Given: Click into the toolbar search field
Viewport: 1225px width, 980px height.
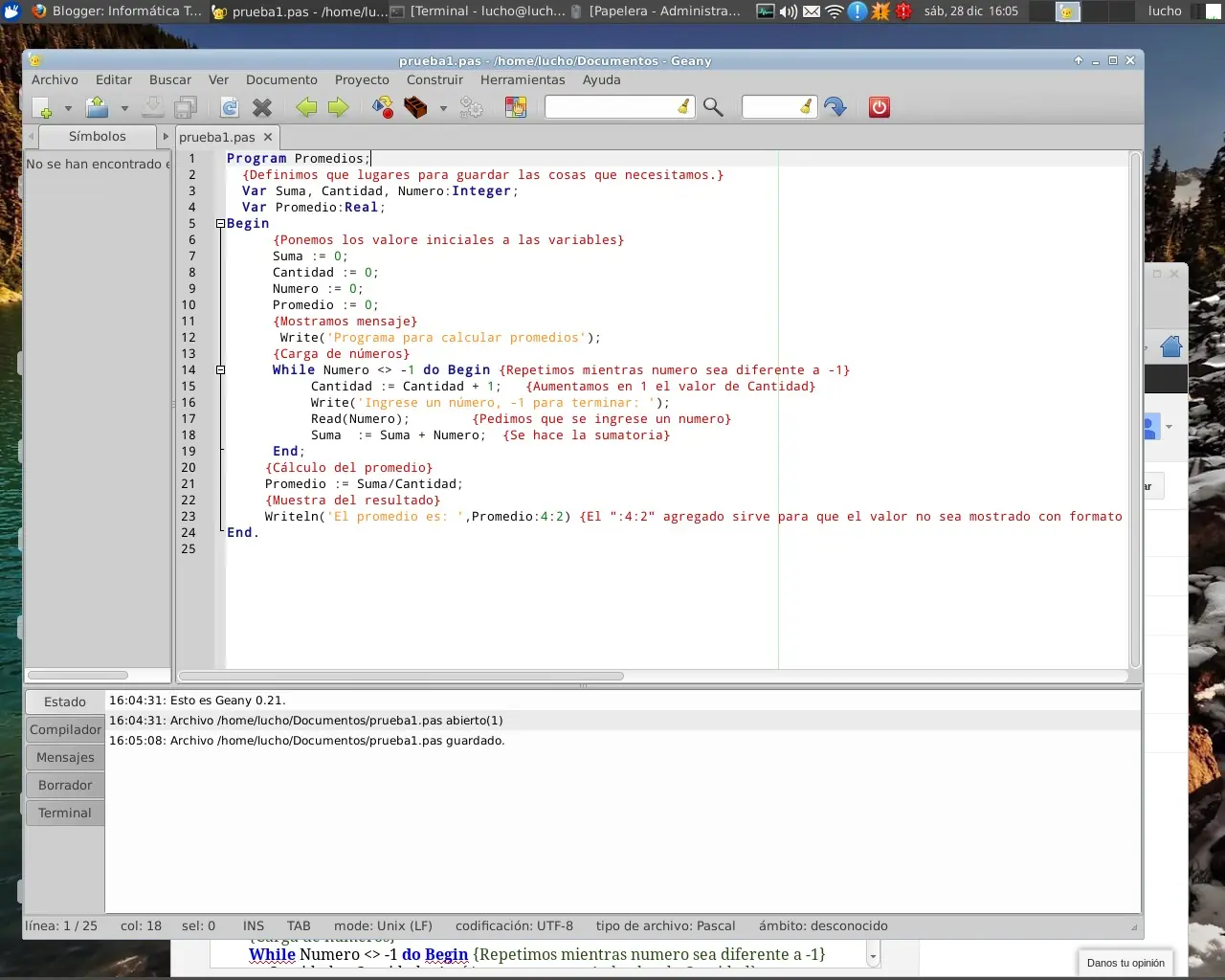Looking at the screenshot, I should tap(611, 107).
